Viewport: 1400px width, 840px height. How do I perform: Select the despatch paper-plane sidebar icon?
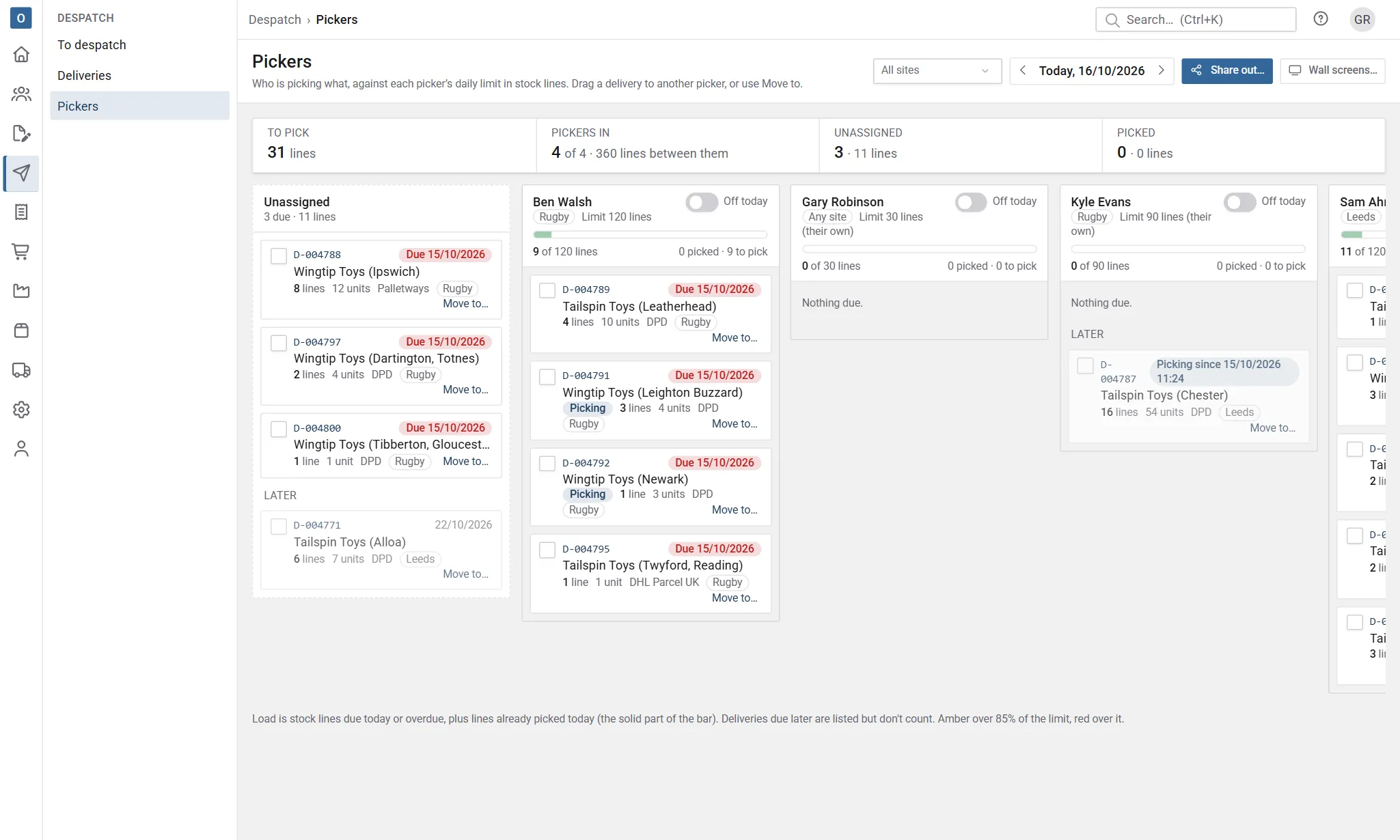21,173
